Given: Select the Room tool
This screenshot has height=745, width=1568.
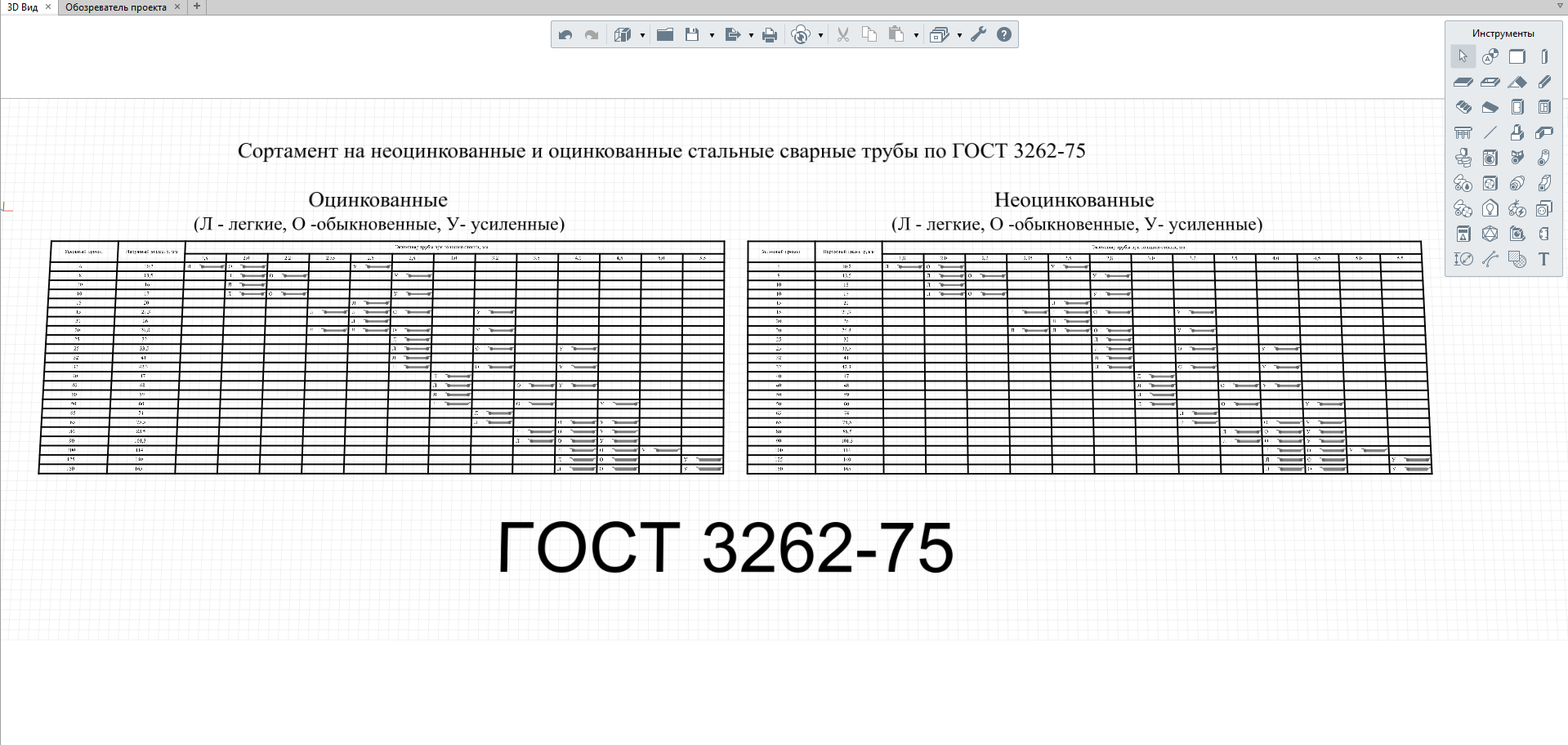Looking at the screenshot, I should 1517,234.
